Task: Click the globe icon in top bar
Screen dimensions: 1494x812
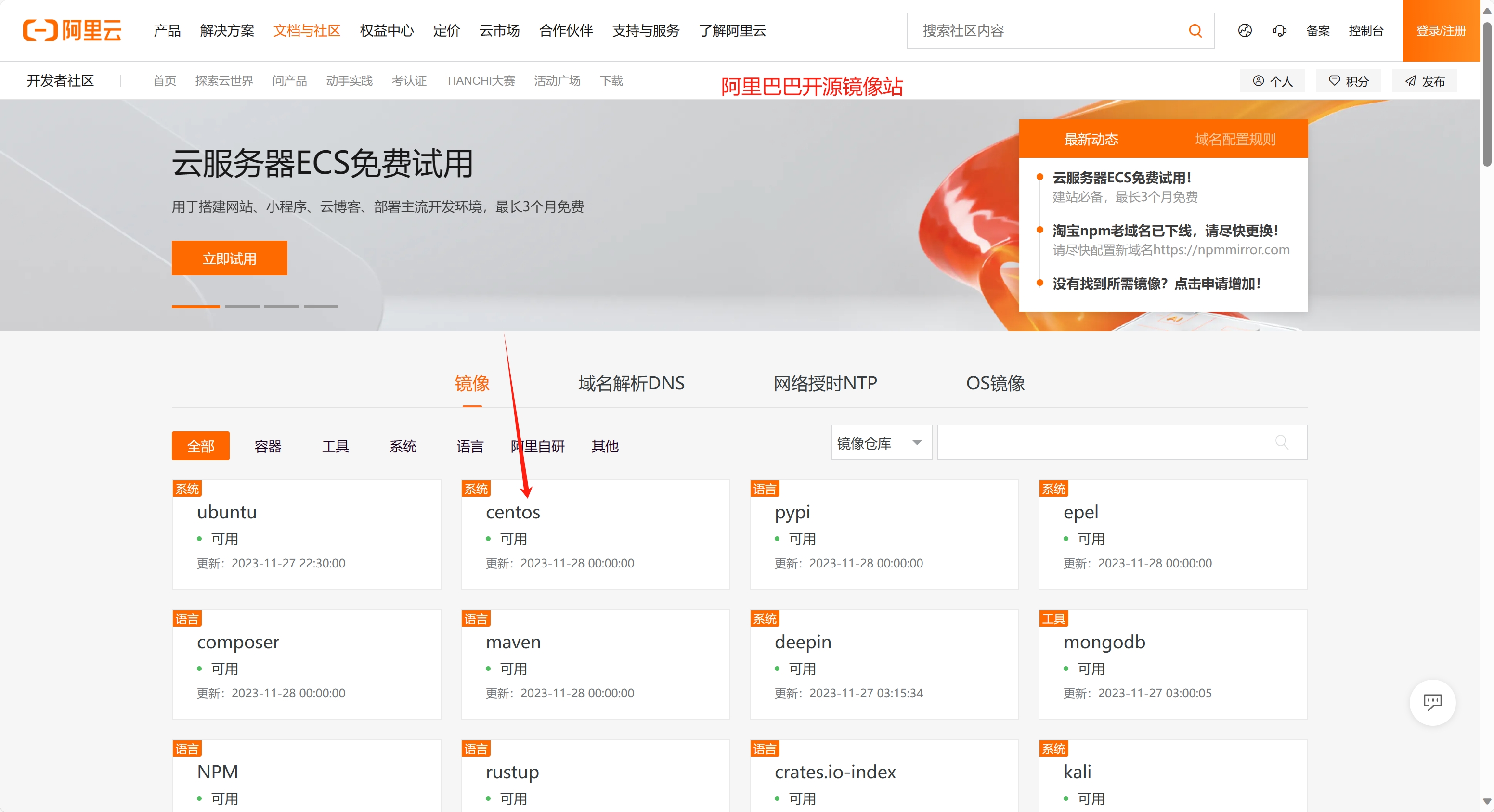Action: 1245,31
